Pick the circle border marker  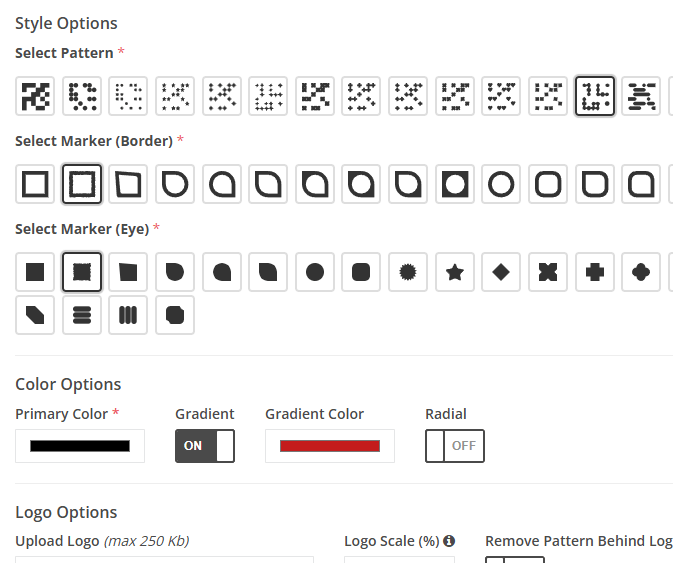(x=501, y=184)
